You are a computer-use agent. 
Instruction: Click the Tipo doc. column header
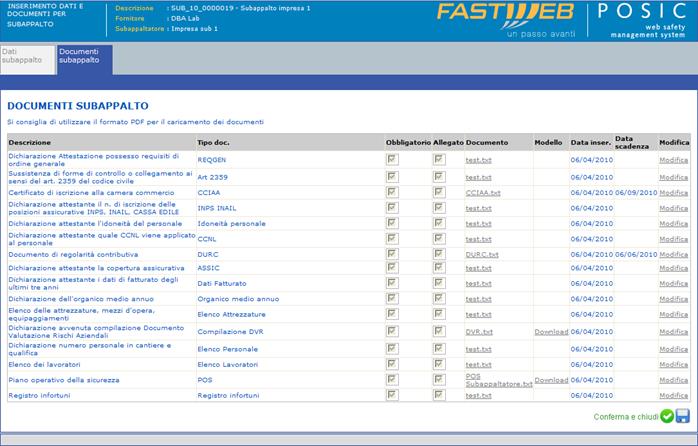point(213,142)
